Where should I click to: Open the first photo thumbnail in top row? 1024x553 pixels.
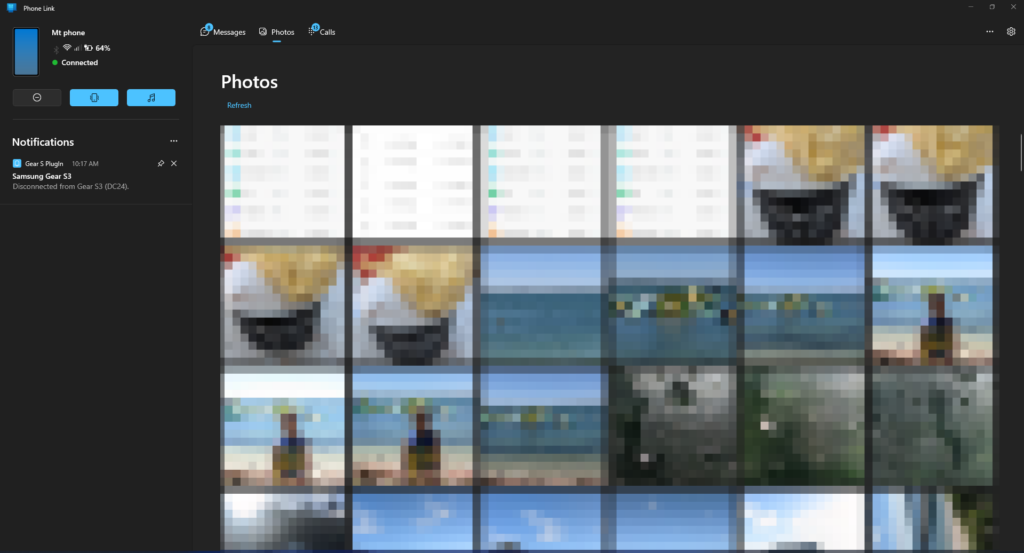pyautogui.click(x=283, y=182)
